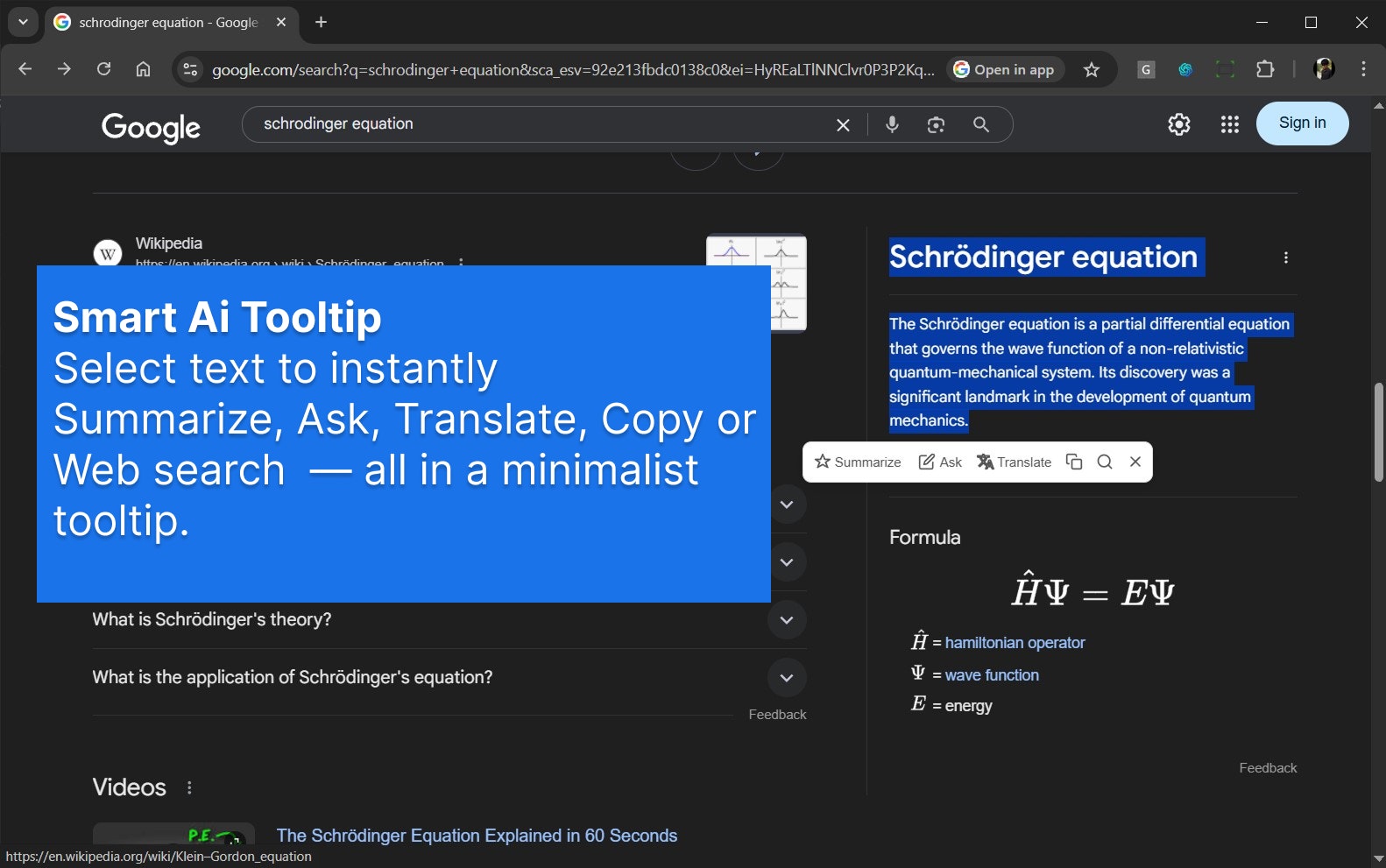Open the Google apps grid

[1230, 124]
